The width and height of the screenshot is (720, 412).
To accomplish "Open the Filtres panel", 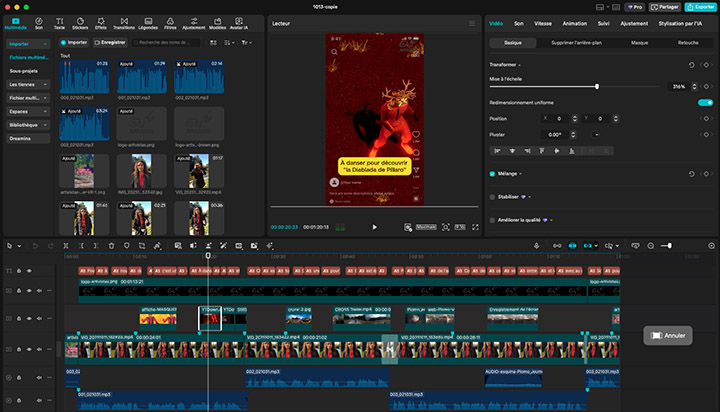I will coord(170,22).
